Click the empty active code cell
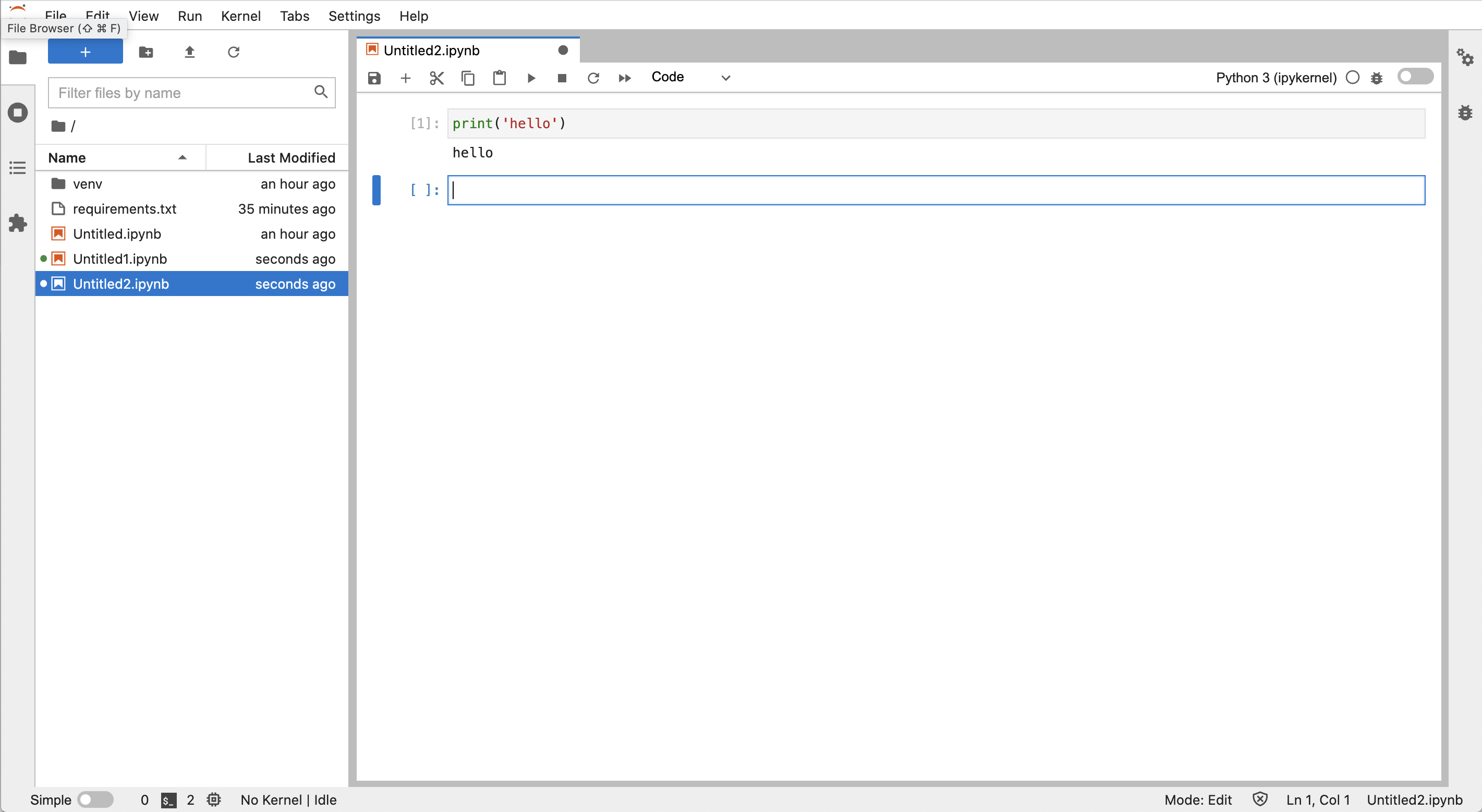This screenshot has height=812, width=1482. (x=936, y=190)
